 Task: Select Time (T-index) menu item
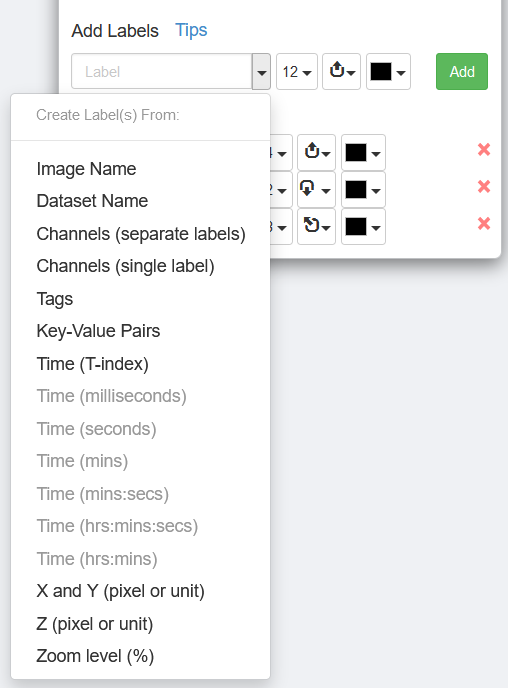point(93,364)
